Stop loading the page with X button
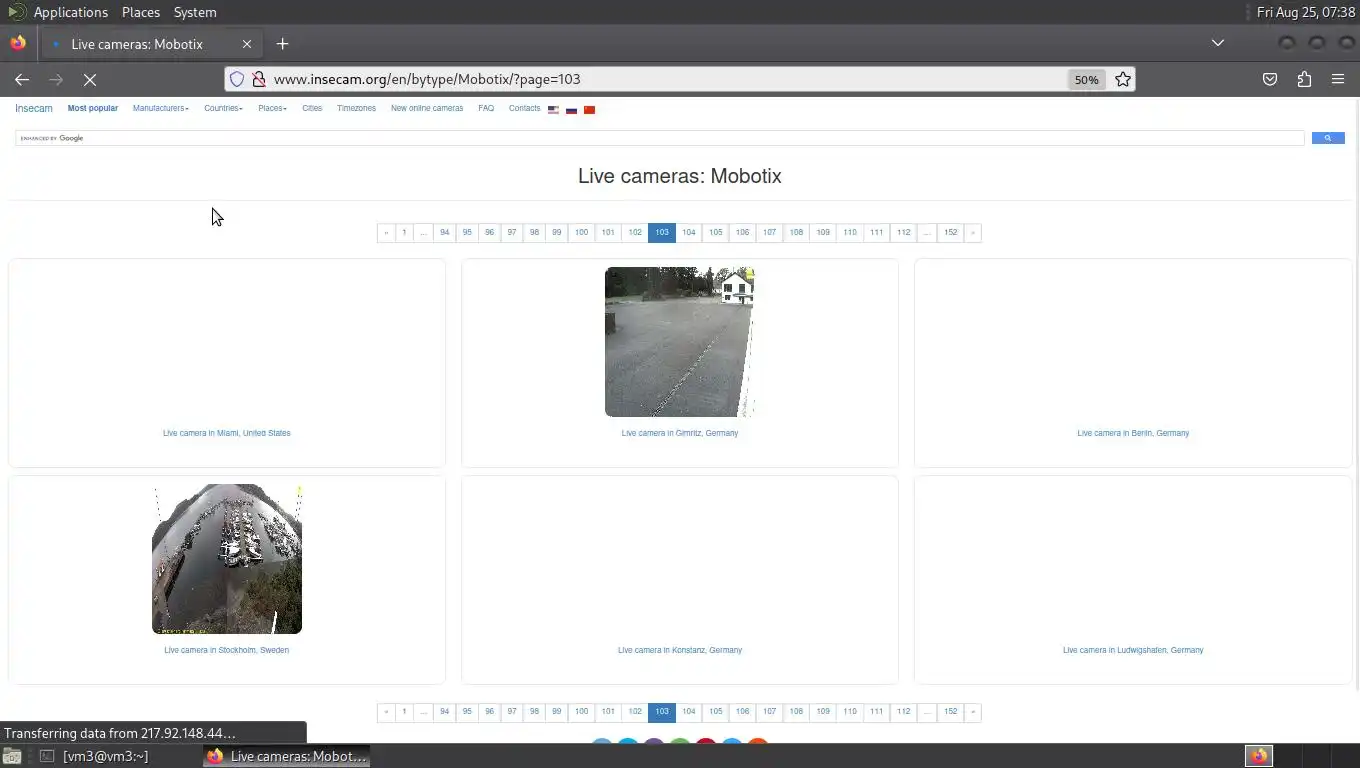The image size is (1360, 768). click(x=90, y=79)
